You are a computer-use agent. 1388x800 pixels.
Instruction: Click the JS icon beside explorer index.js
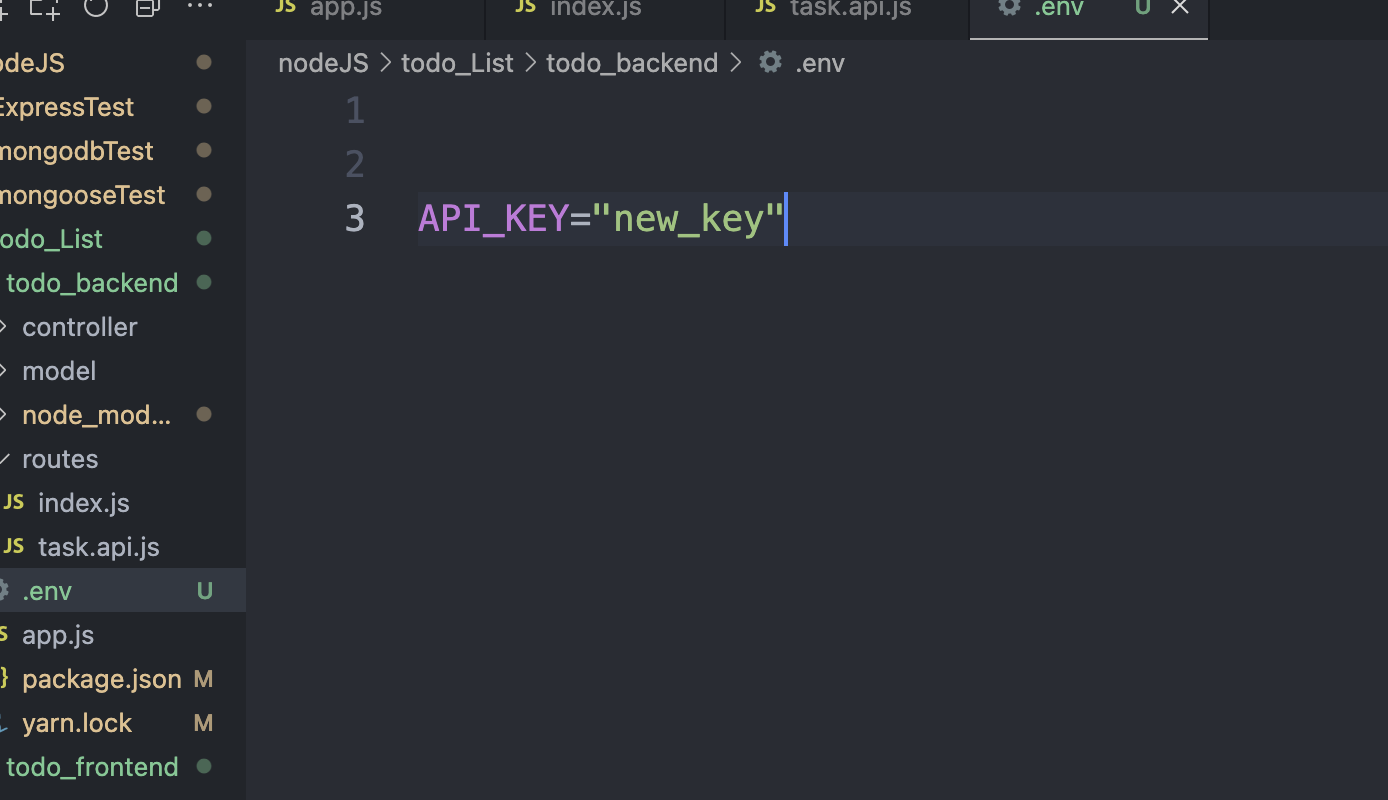point(13,502)
